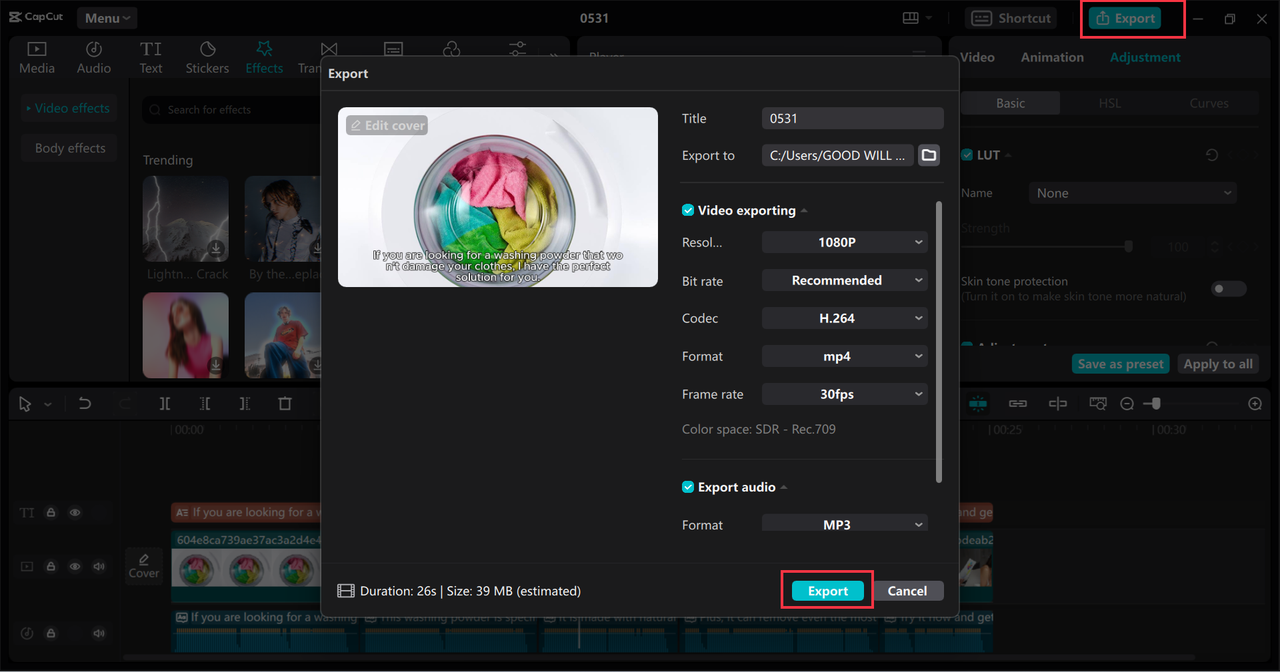The width and height of the screenshot is (1280, 672).
Task: Open the Effects panel
Action: click(x=264, y=57)
